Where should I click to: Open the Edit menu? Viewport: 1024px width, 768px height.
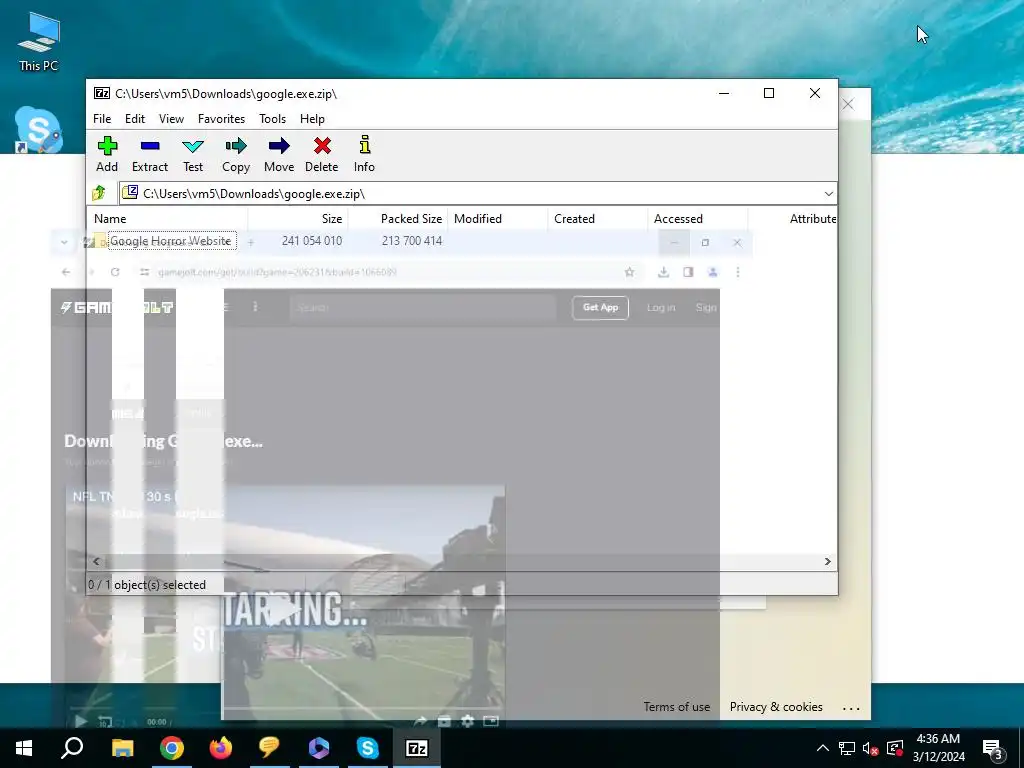click(135, 119)
